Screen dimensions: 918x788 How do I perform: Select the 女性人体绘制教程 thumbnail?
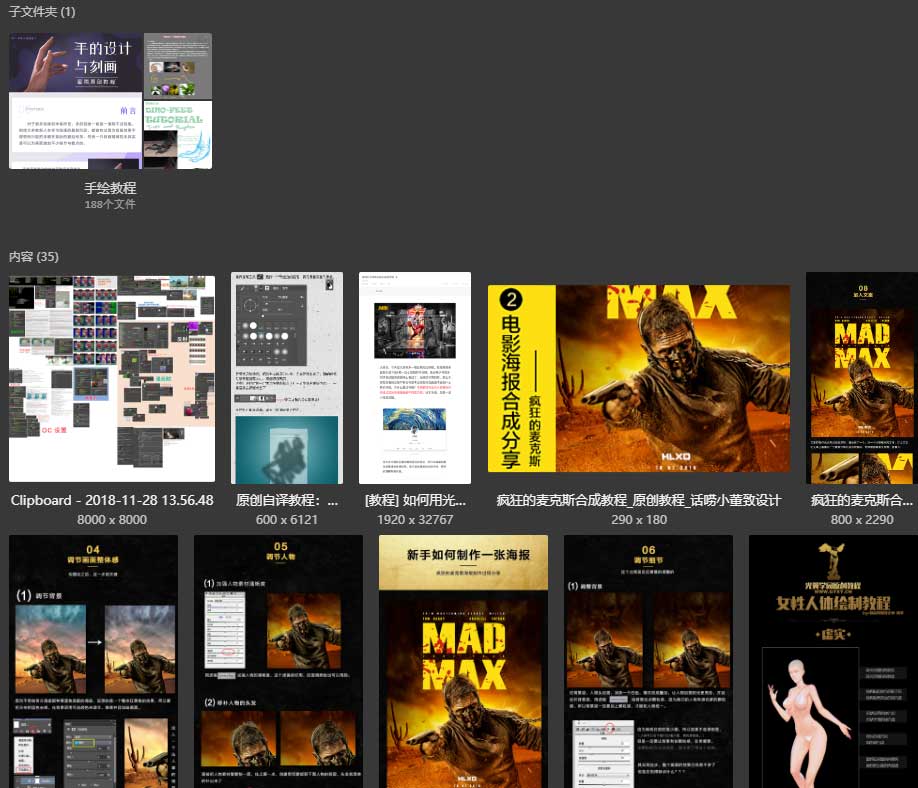tap(833, 662)
